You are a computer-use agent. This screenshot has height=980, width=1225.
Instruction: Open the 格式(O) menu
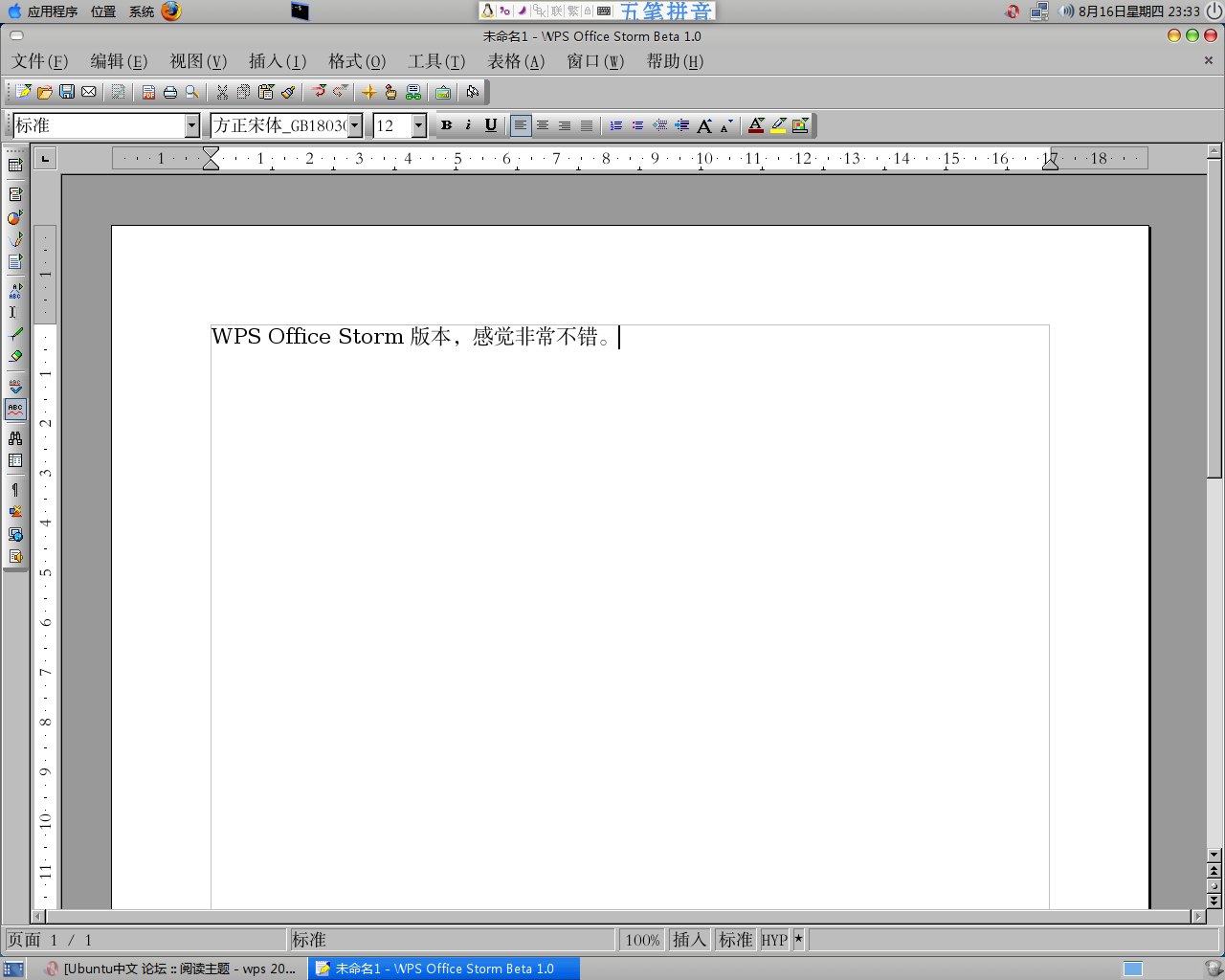[x=357, y=61]
